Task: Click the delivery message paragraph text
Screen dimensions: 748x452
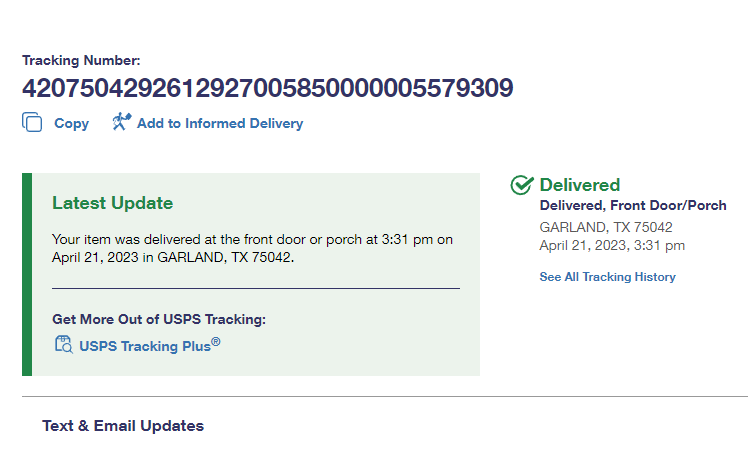Action: (x=252, y=248)
